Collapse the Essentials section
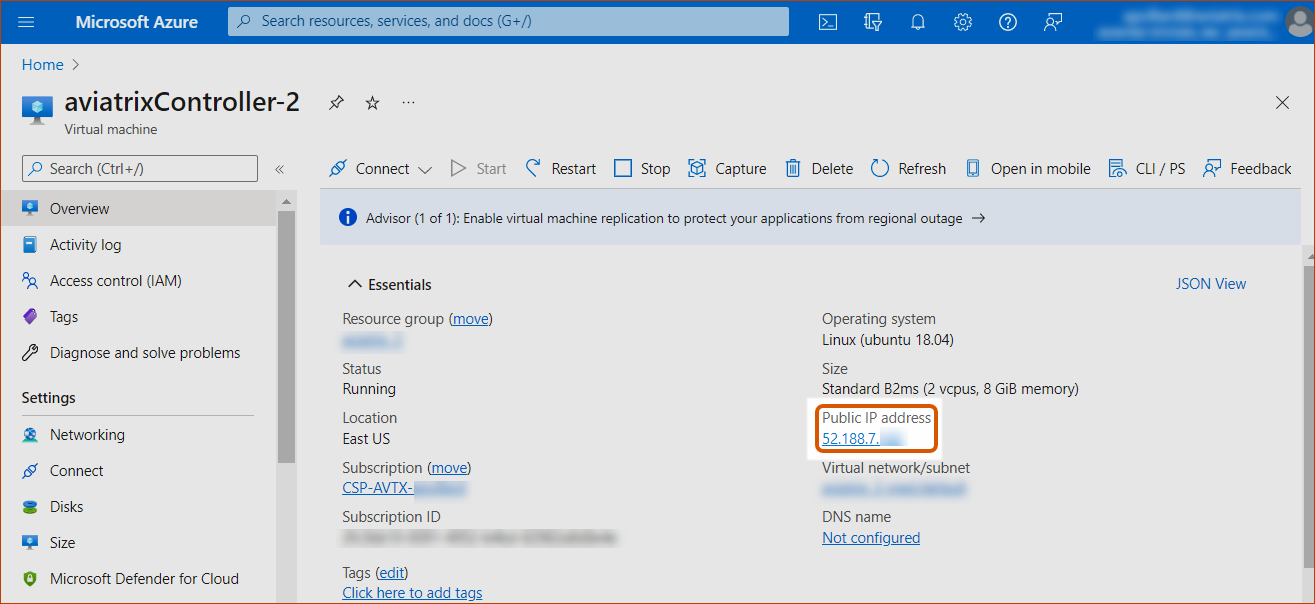Screen dimensions: 1315x604 tap(355, 285)
